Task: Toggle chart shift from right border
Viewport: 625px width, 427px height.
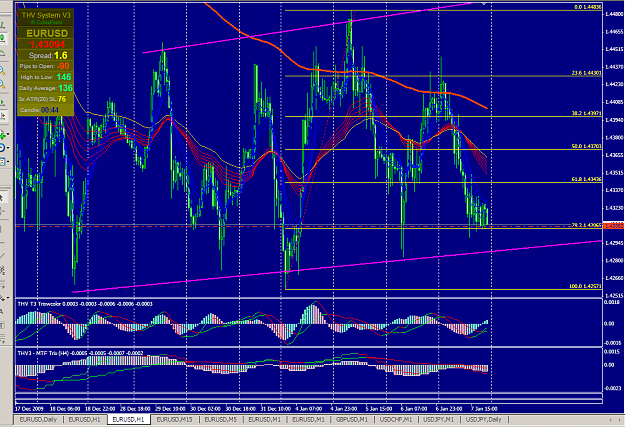Action: [2, 116]
